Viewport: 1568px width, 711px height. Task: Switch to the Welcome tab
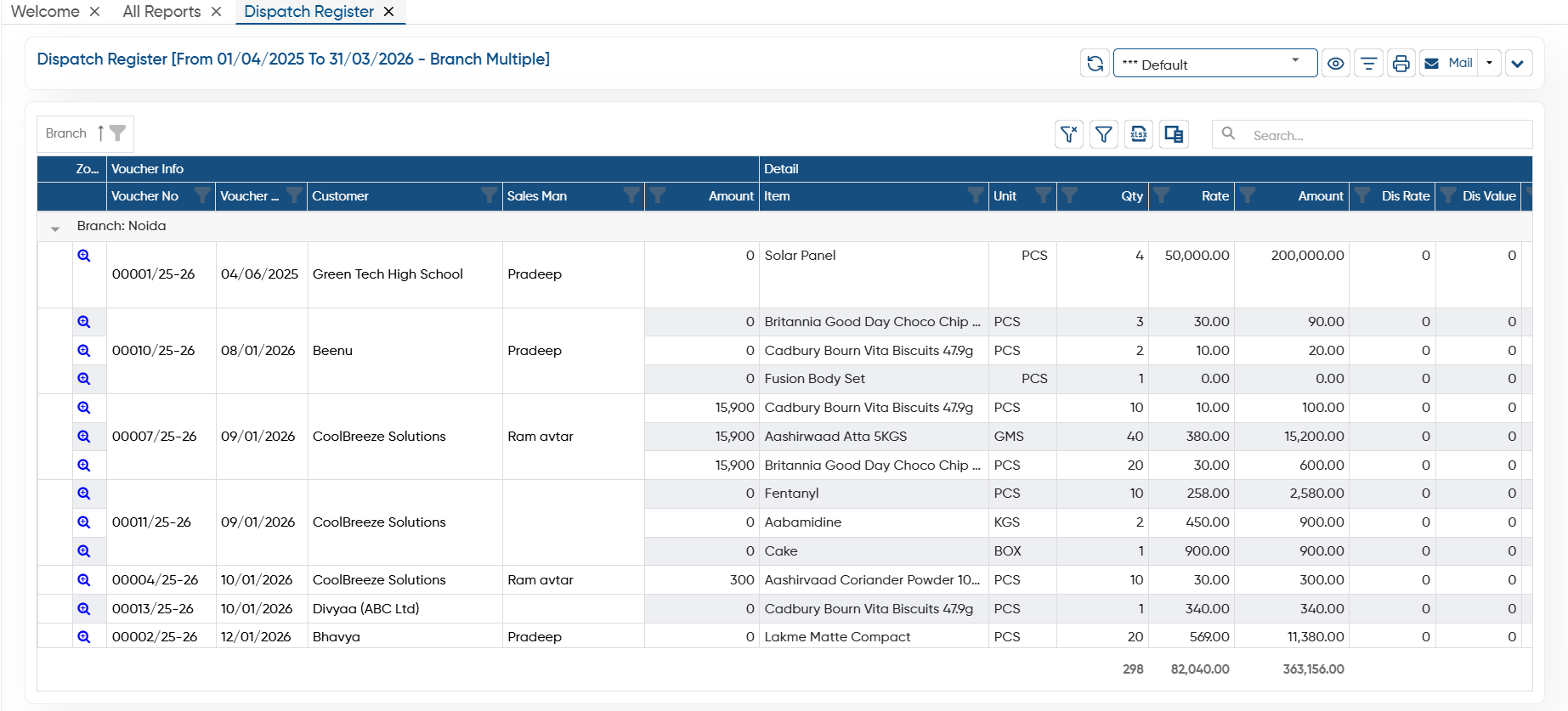coord(45,12)
